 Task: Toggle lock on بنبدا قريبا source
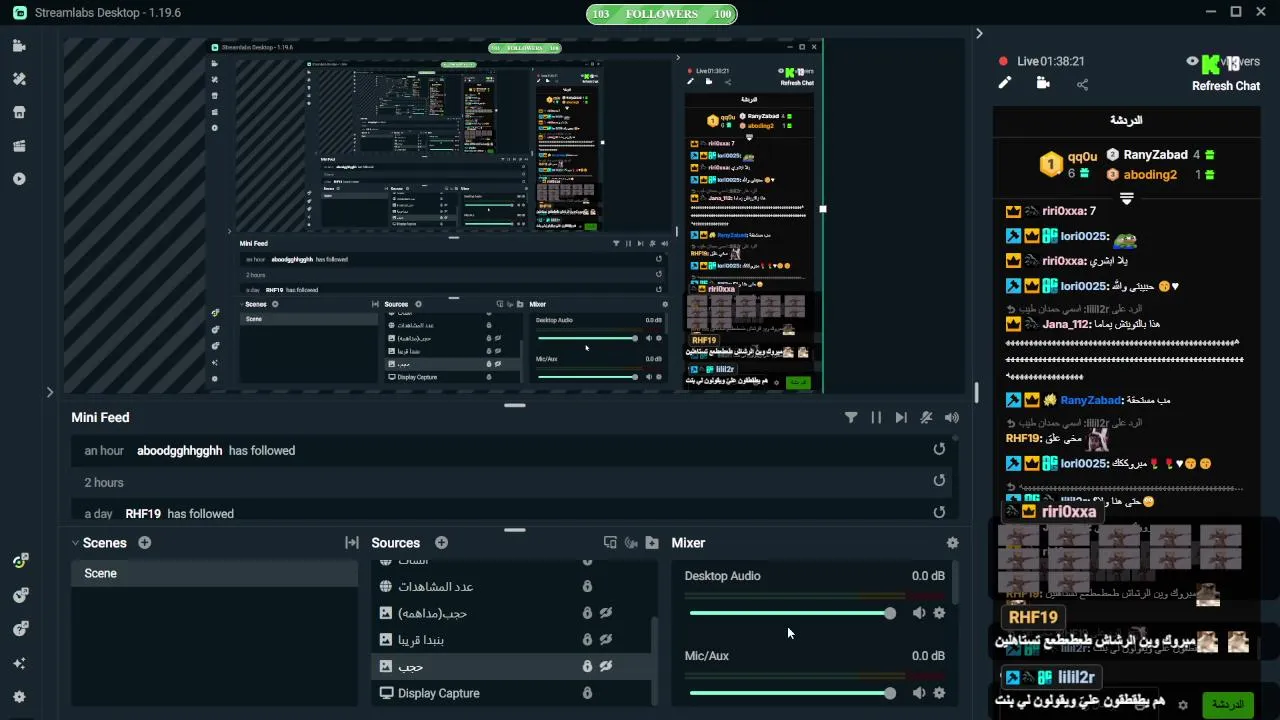pos(588,640)
